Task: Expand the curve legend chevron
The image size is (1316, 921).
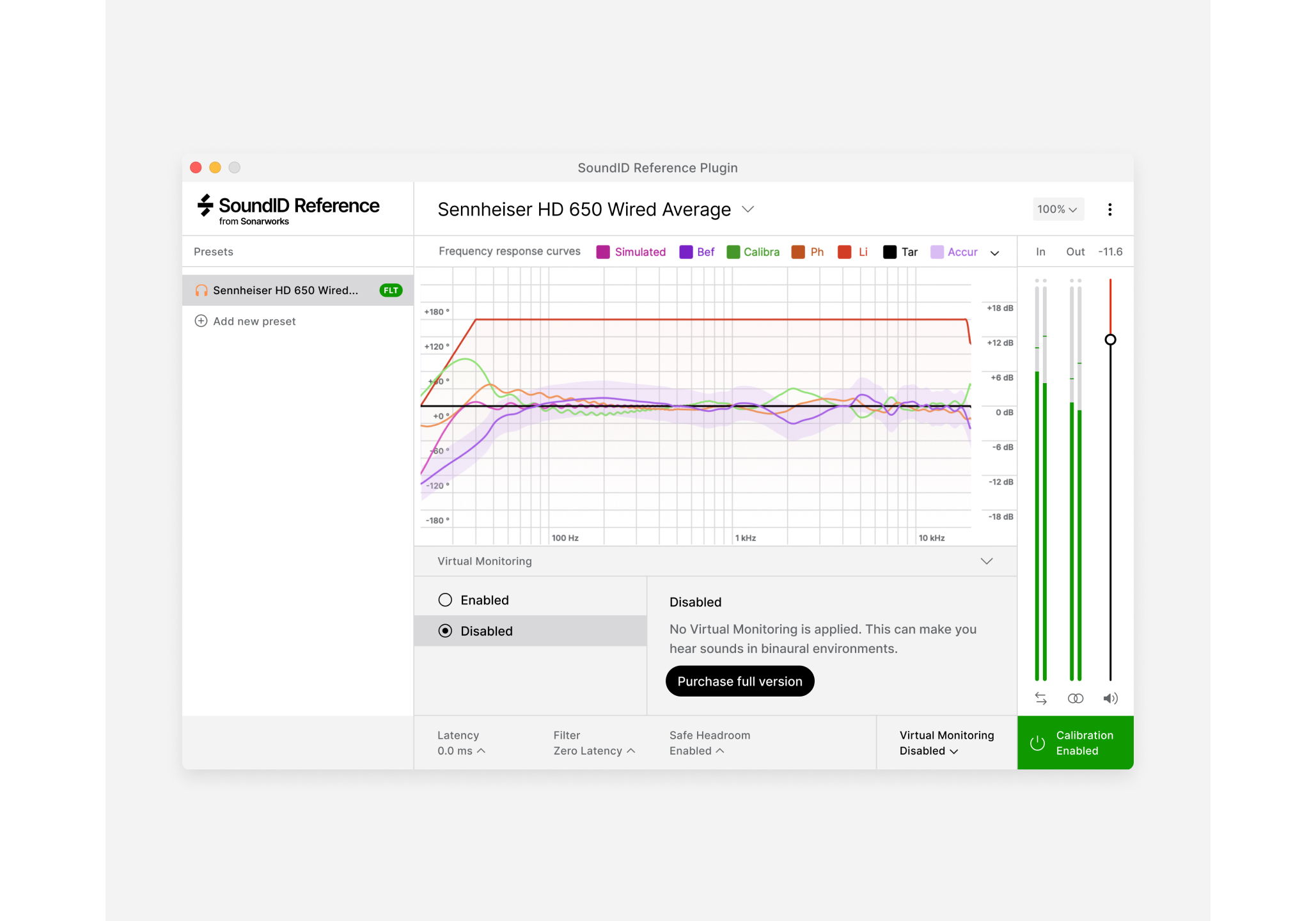Action: 994,253
